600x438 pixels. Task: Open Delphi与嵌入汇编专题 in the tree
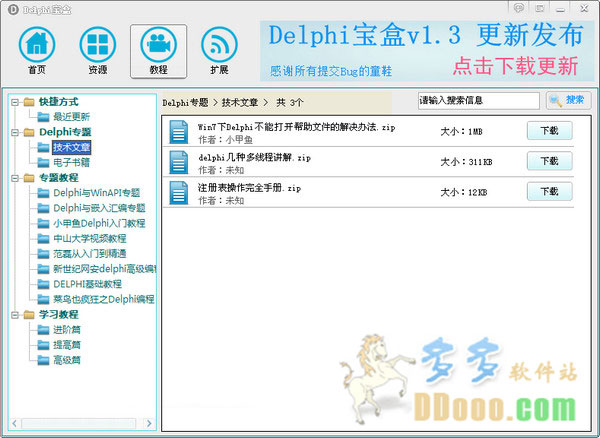(99, 208)
